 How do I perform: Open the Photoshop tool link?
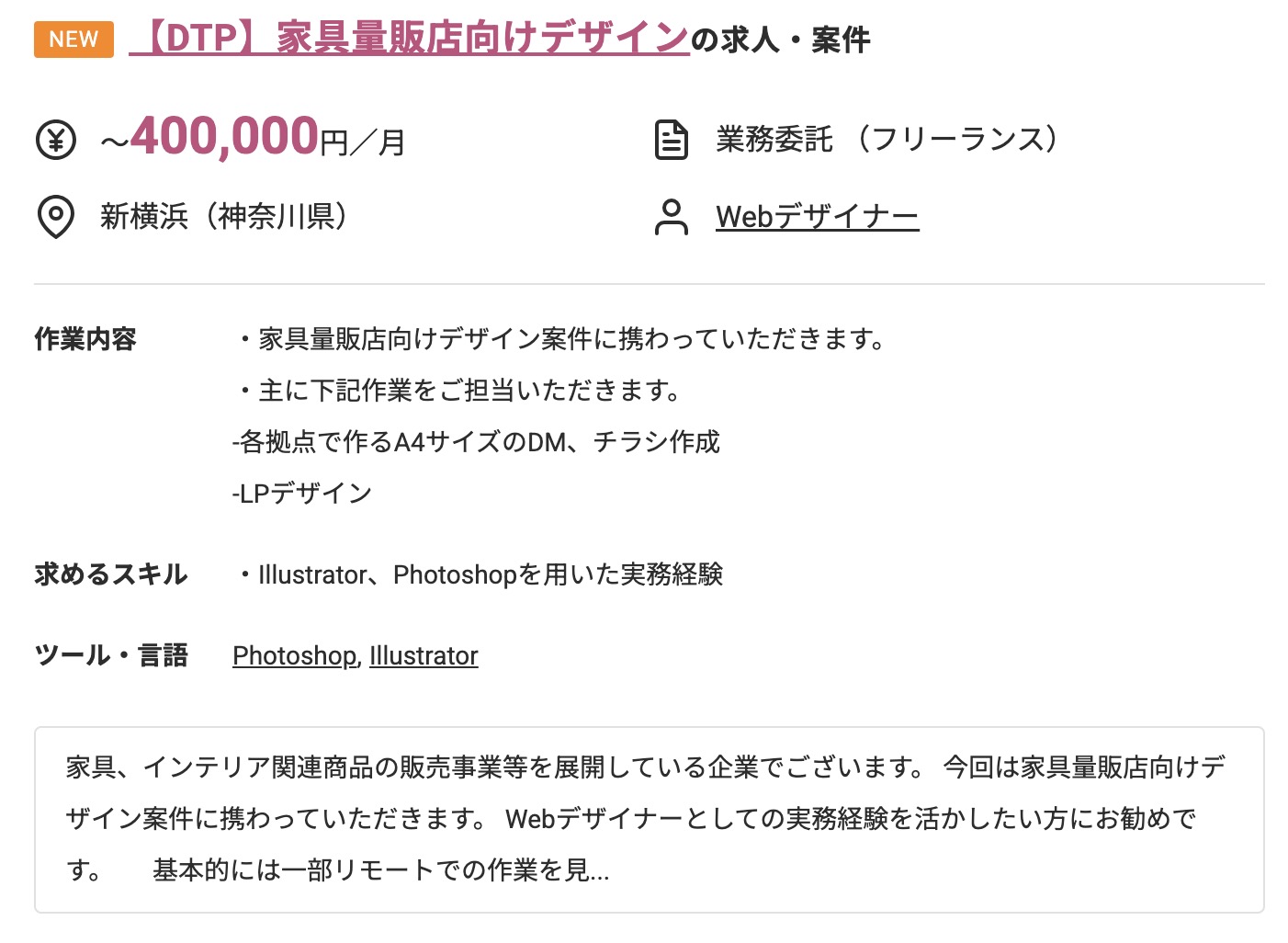click(x=294, y=655)
